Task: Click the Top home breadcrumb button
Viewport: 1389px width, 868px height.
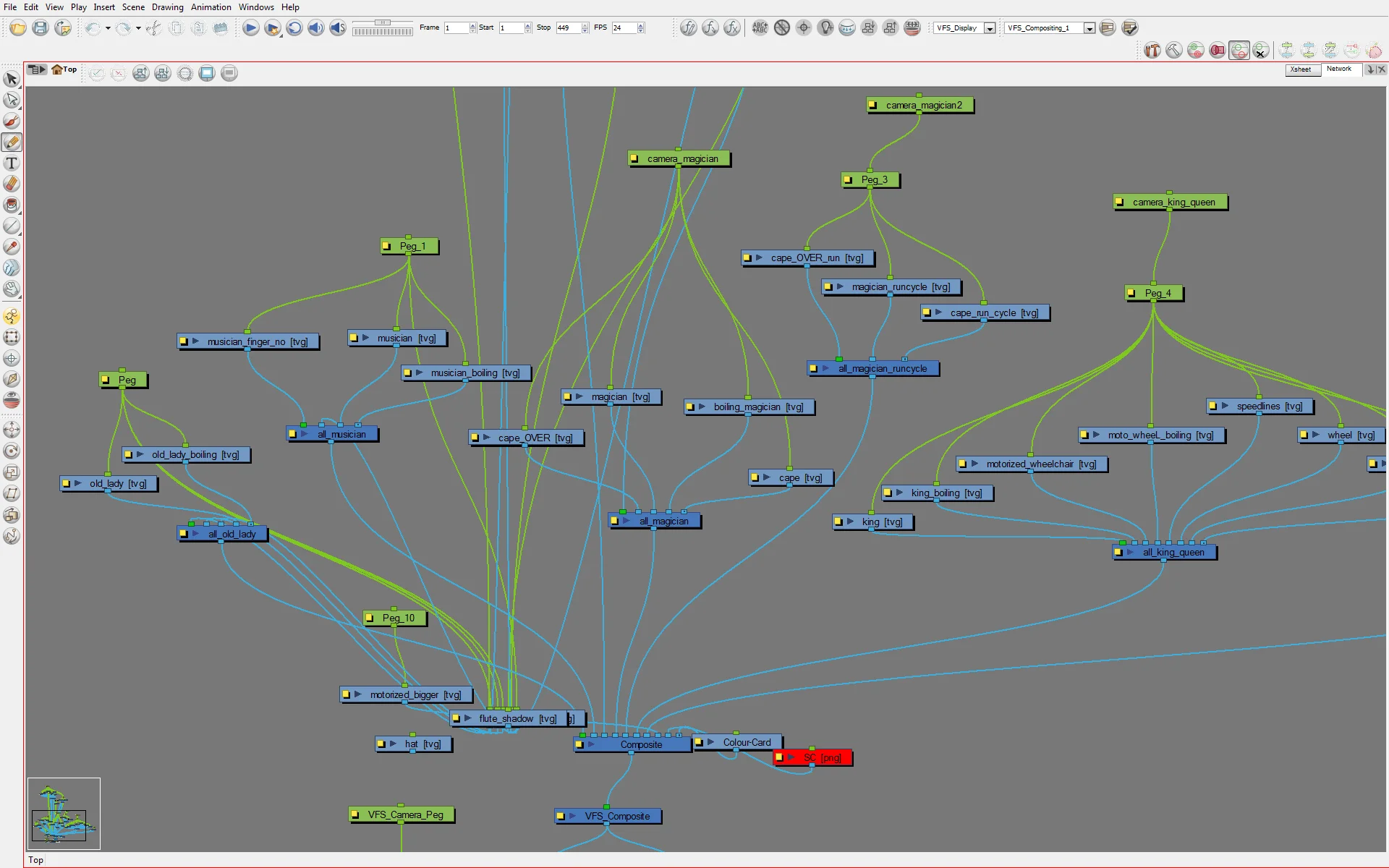Action: 64,69
